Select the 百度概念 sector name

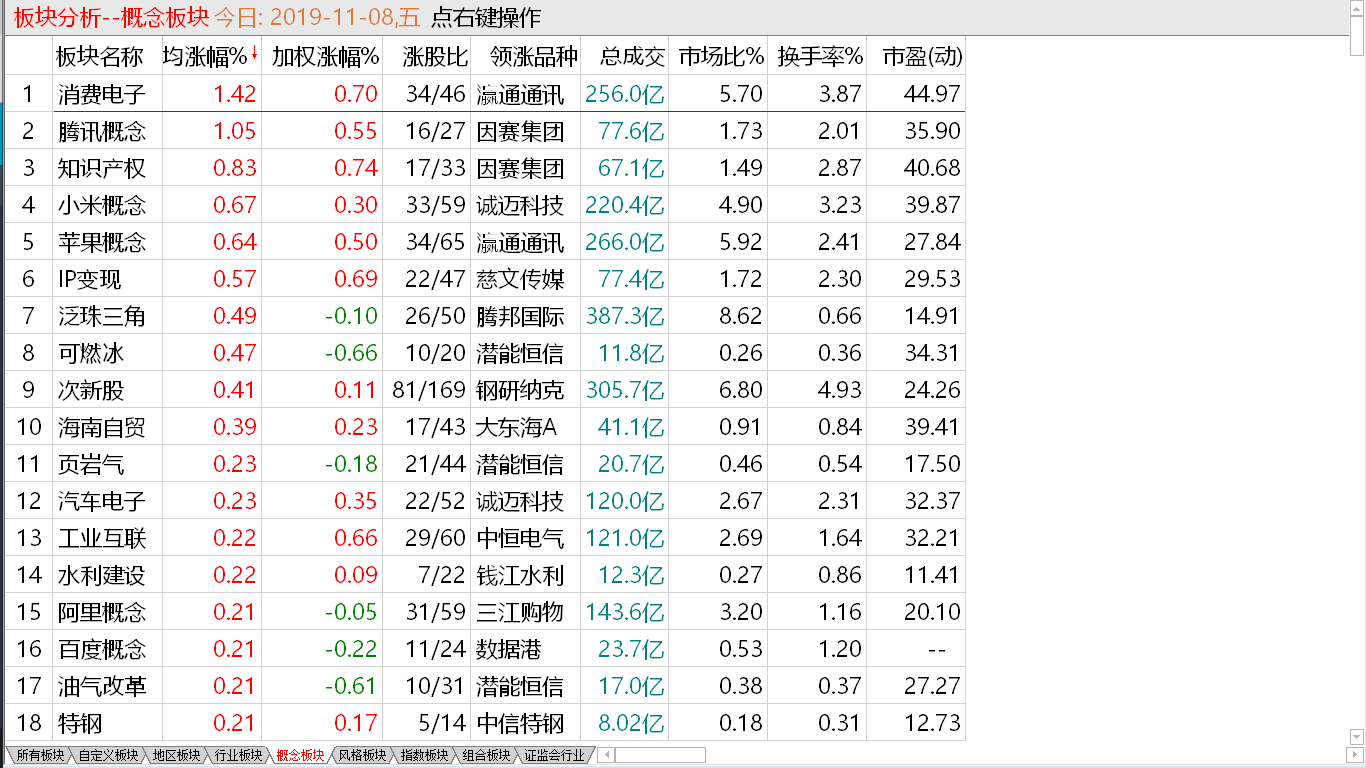[101, 649]
